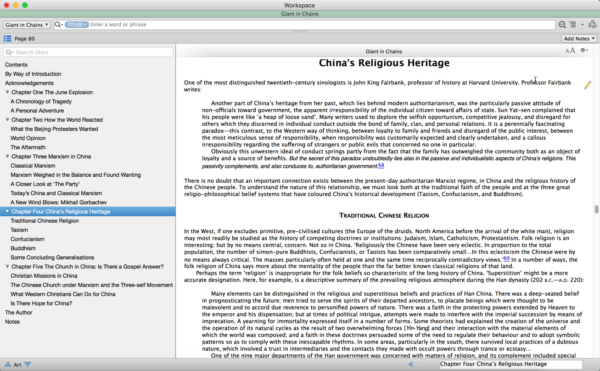Viewport: 600px width, 371px height.
Task: Select Today's China and Classical Marxism
Action: click(56, 193)
